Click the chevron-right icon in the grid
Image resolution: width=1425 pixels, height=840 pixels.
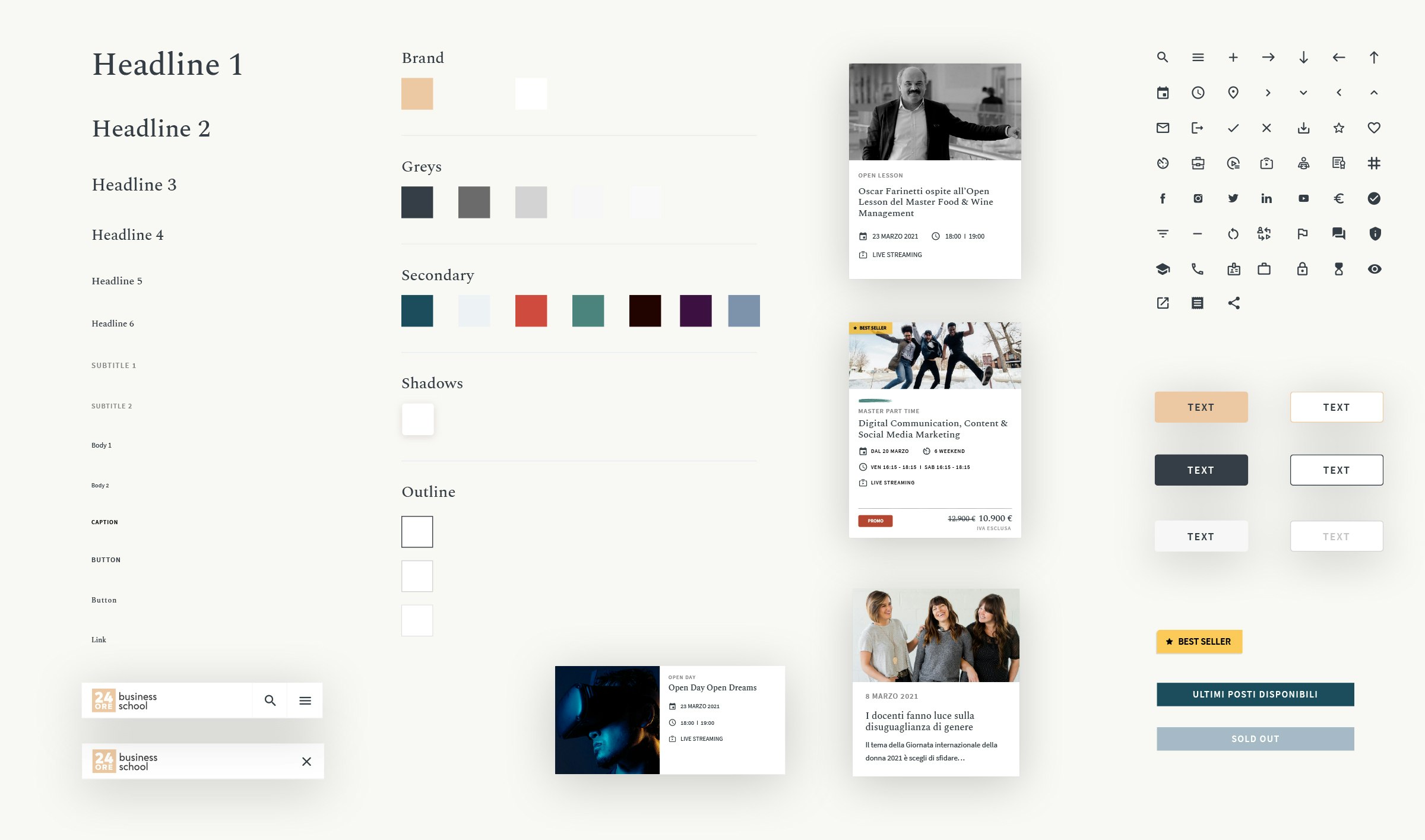coord(1267,93)
